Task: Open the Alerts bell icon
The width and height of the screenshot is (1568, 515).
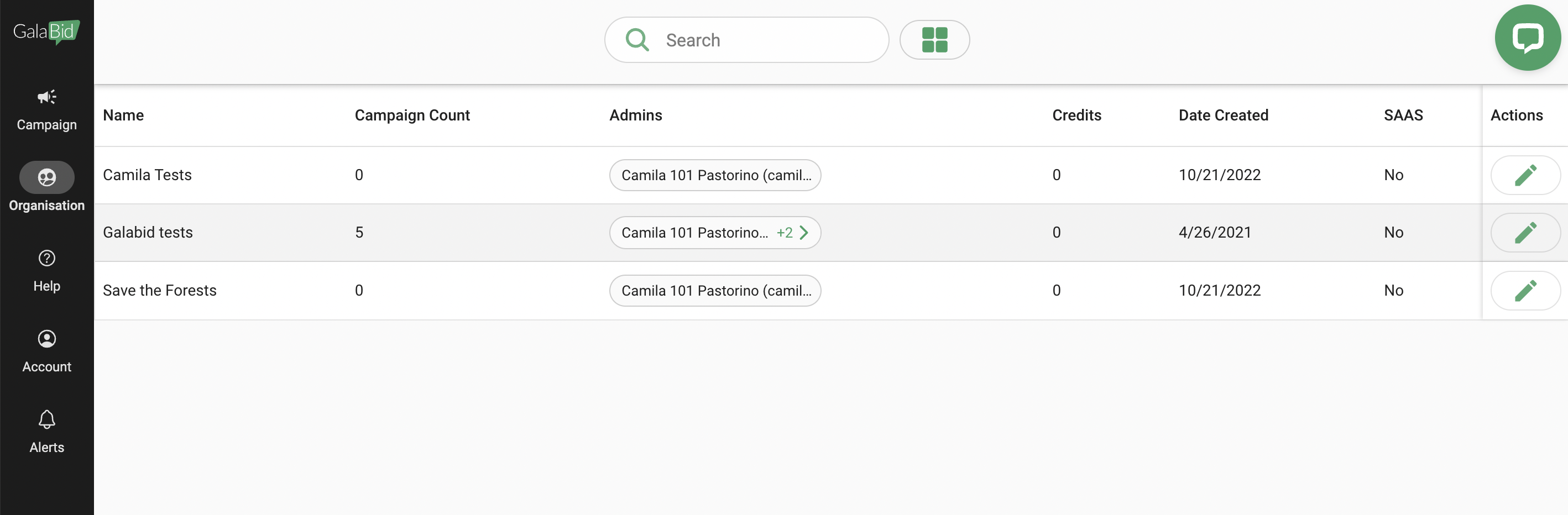Action: click(47, 419)
